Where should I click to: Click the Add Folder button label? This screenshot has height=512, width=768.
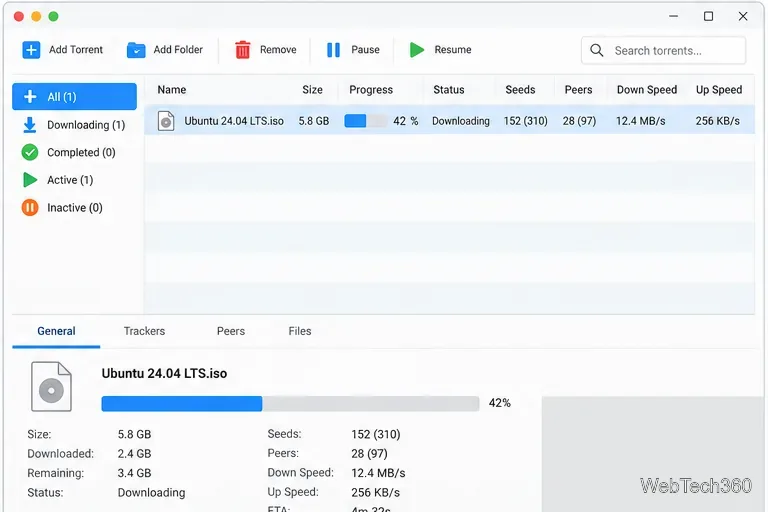pos(178,50)
